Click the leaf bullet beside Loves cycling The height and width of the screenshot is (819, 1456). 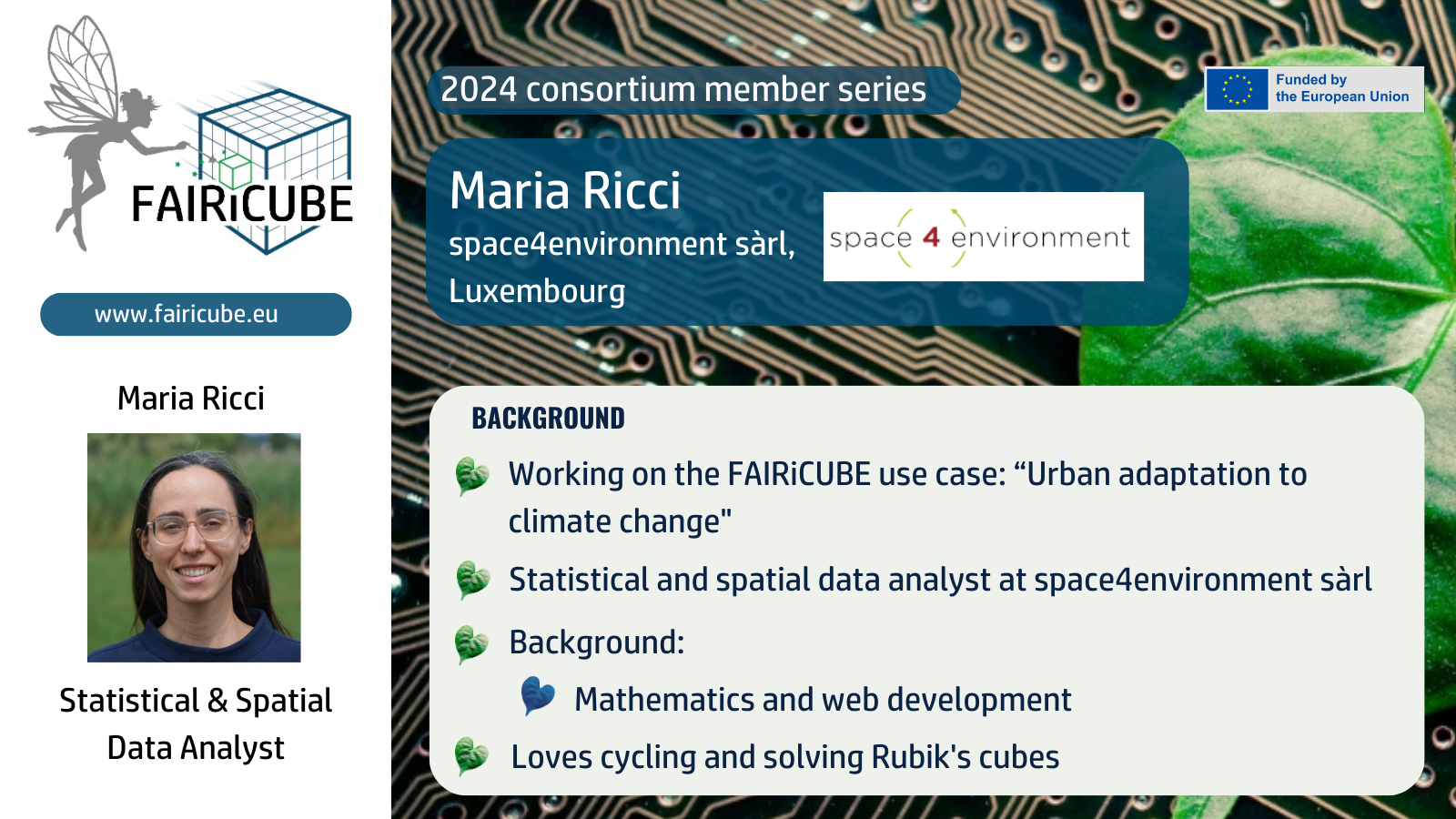tap(472, 755)
